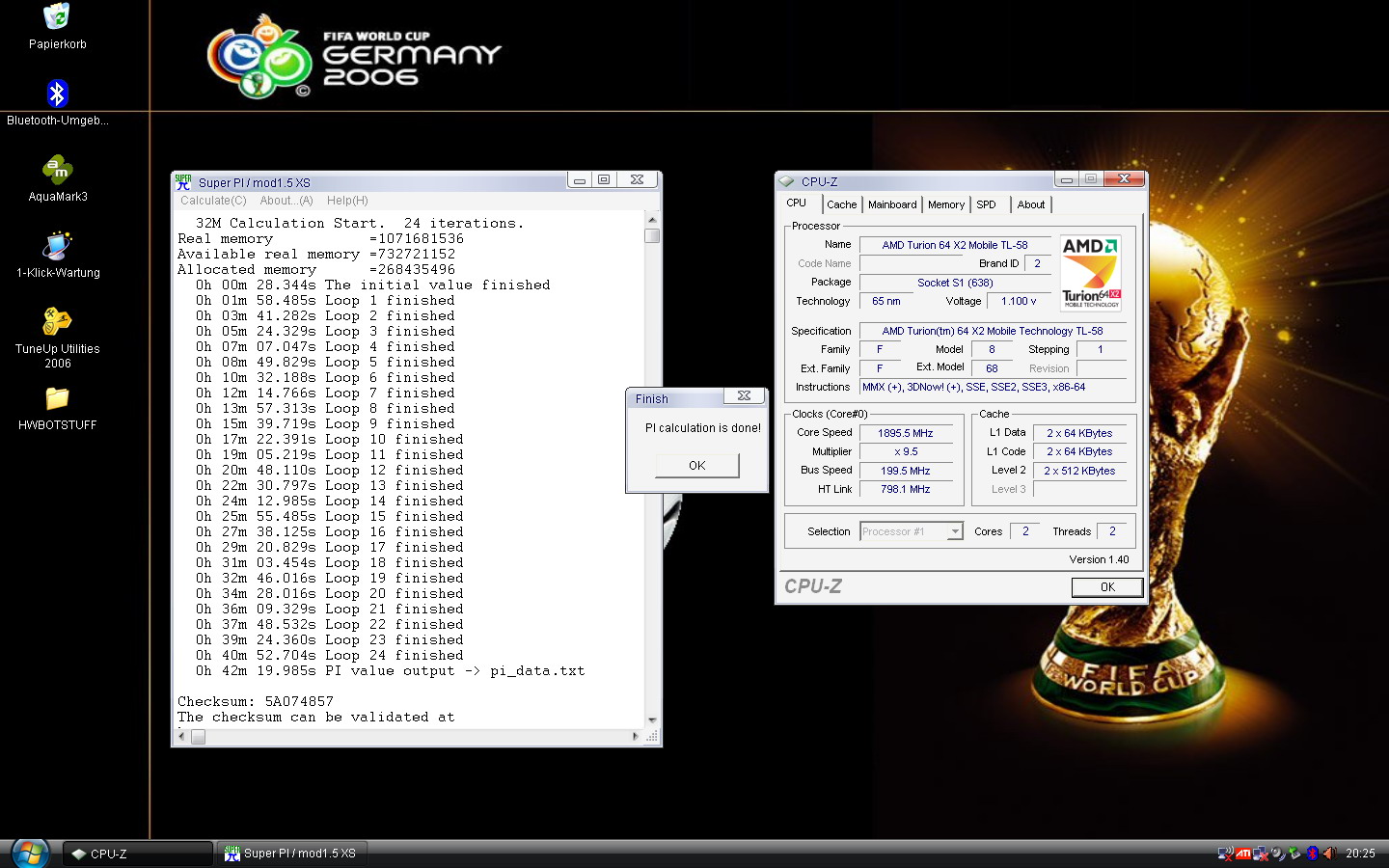
Task: Click the volume speaker tray icon
Action: coord(1329,854)
